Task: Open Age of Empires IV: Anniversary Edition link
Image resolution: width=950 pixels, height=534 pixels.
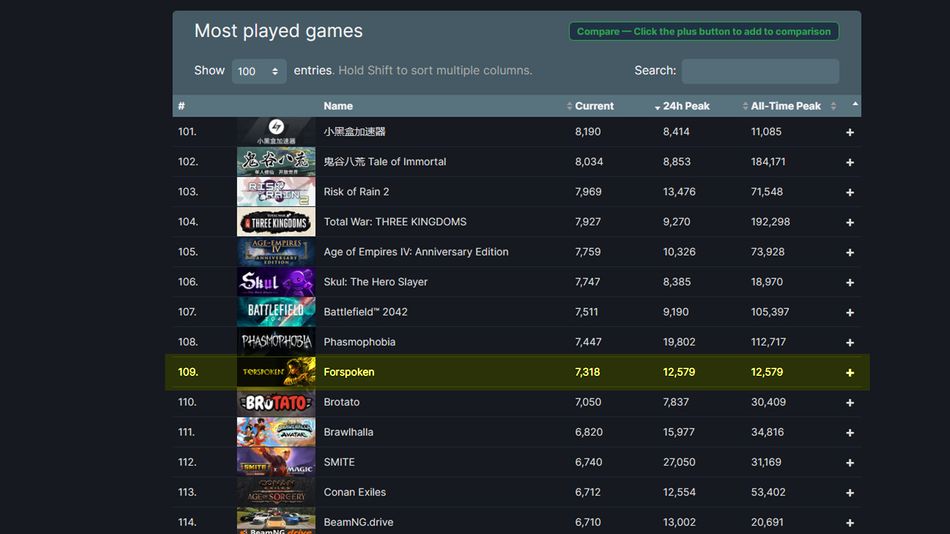Action: 416,252
